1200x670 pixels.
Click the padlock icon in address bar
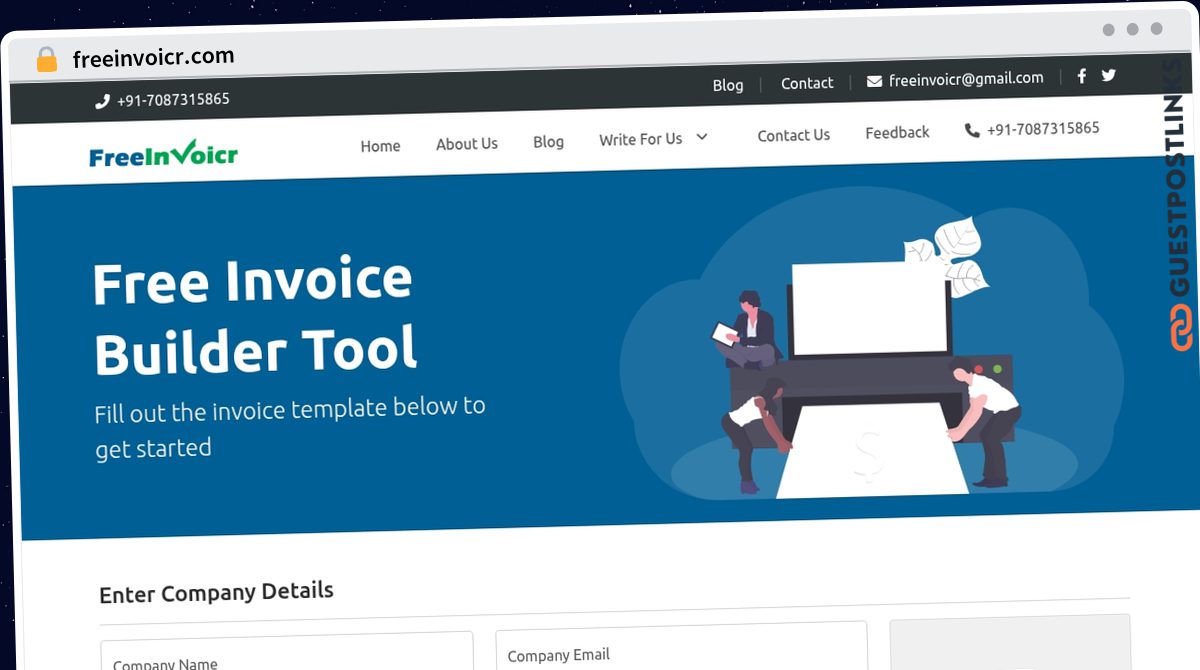pyautogui.click(x=47, y=60)
